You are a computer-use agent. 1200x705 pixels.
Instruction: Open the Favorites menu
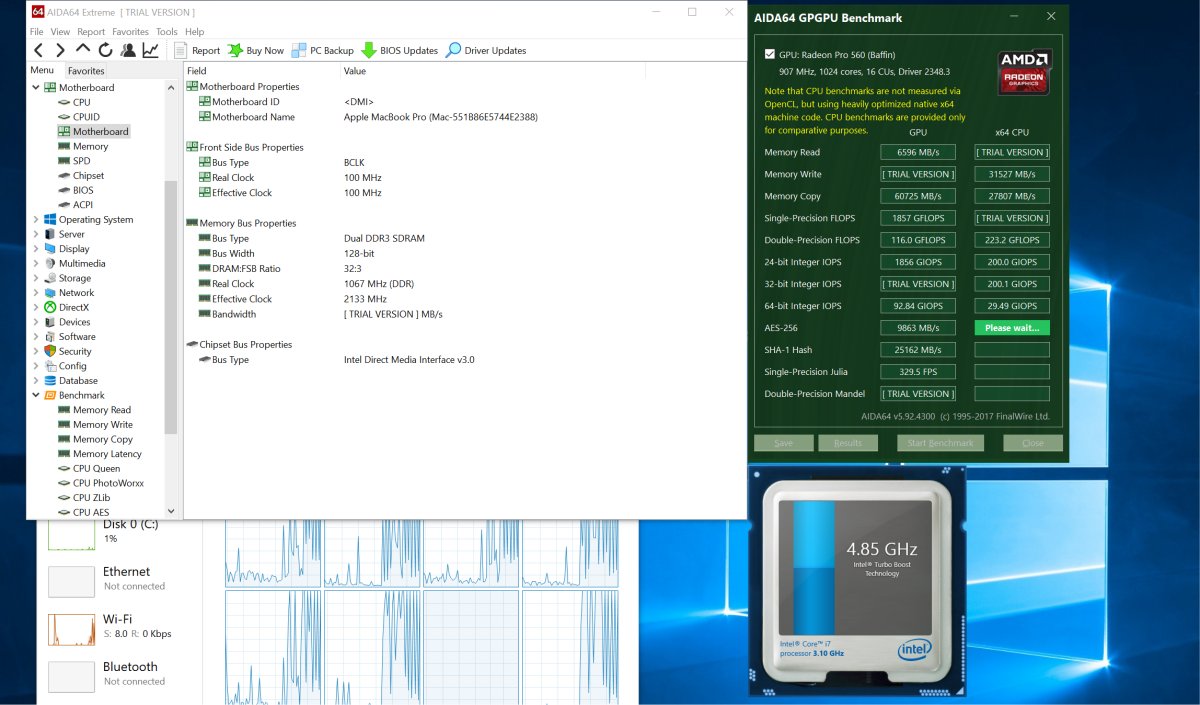(130, 32)
